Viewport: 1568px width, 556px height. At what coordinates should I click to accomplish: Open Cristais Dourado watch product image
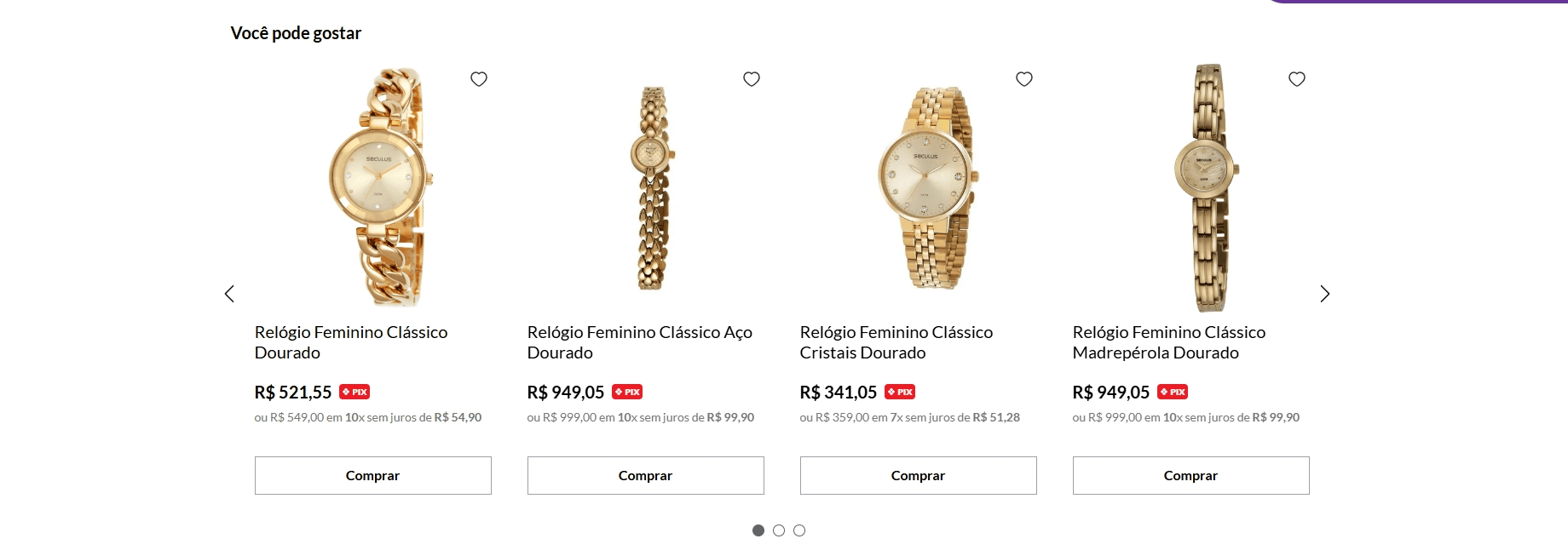tap(927, 187)
